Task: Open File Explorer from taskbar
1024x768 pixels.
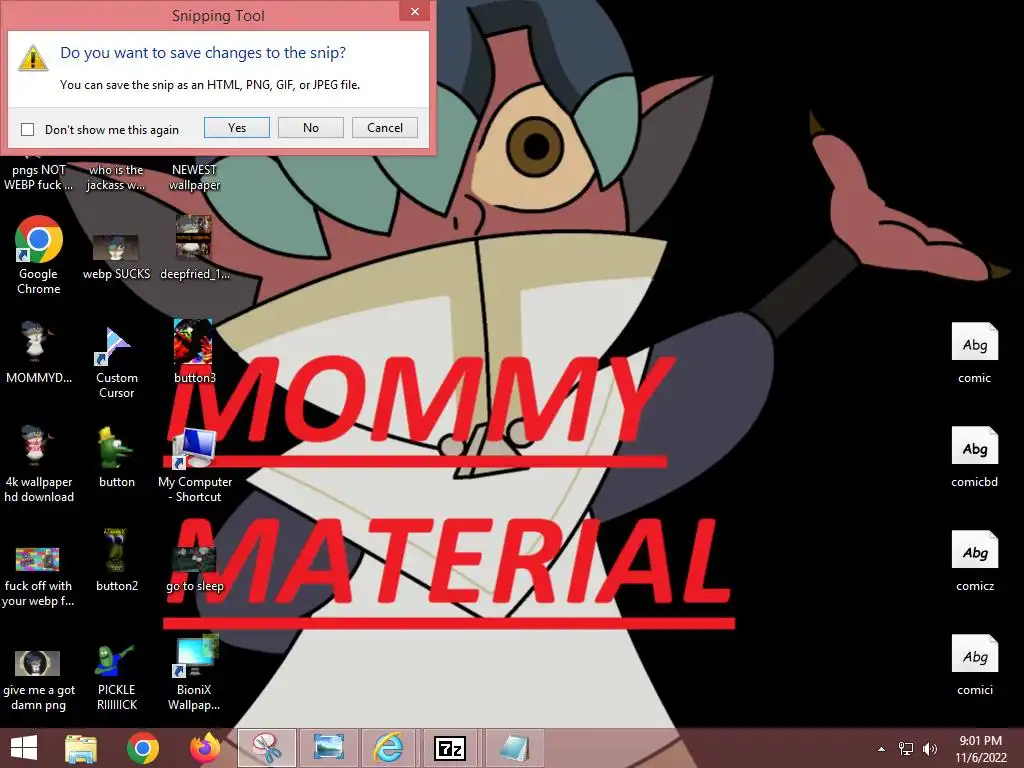Action: [81, 748]
